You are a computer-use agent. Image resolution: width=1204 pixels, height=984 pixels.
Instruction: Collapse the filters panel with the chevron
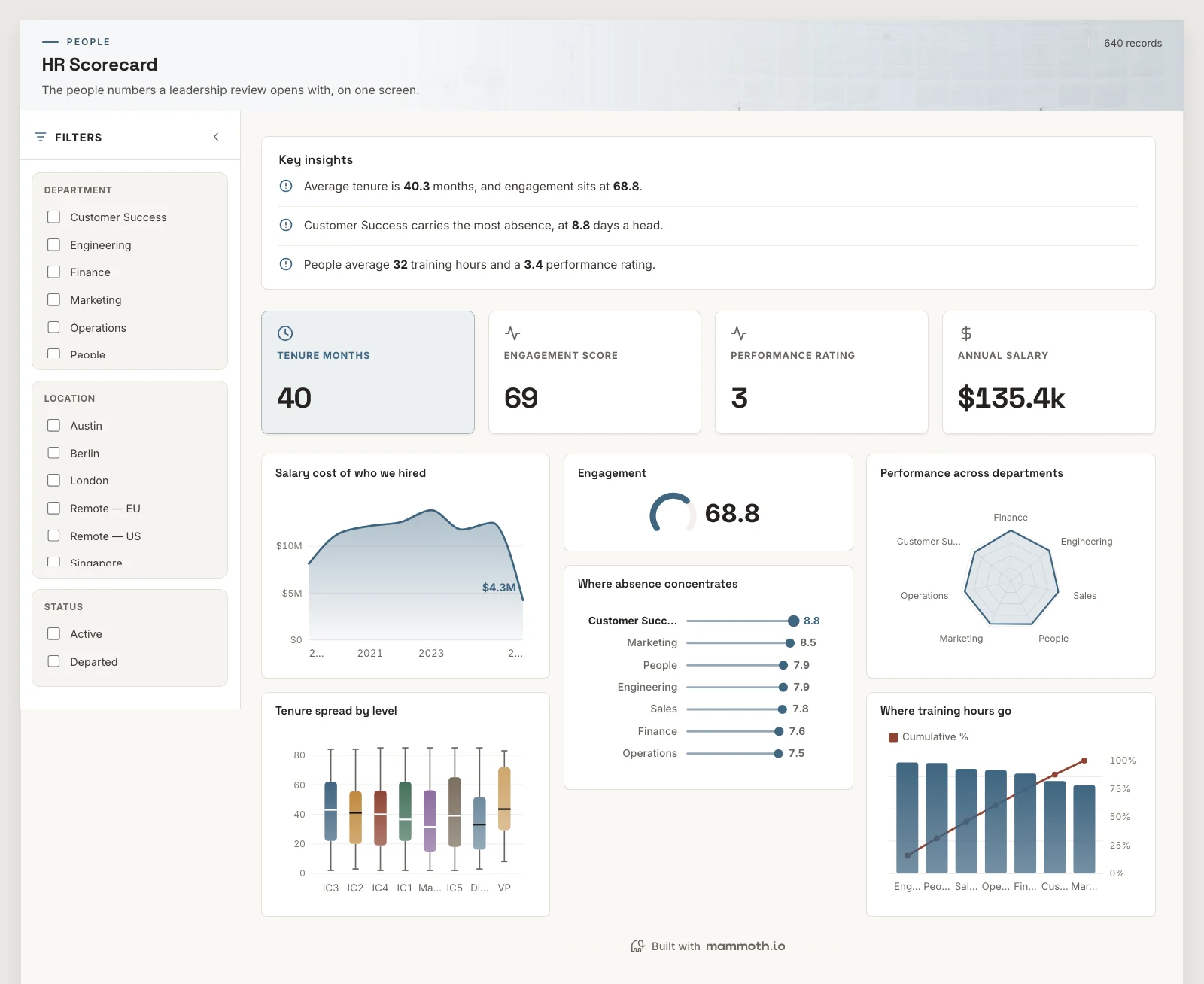click(x=216, y=137)
